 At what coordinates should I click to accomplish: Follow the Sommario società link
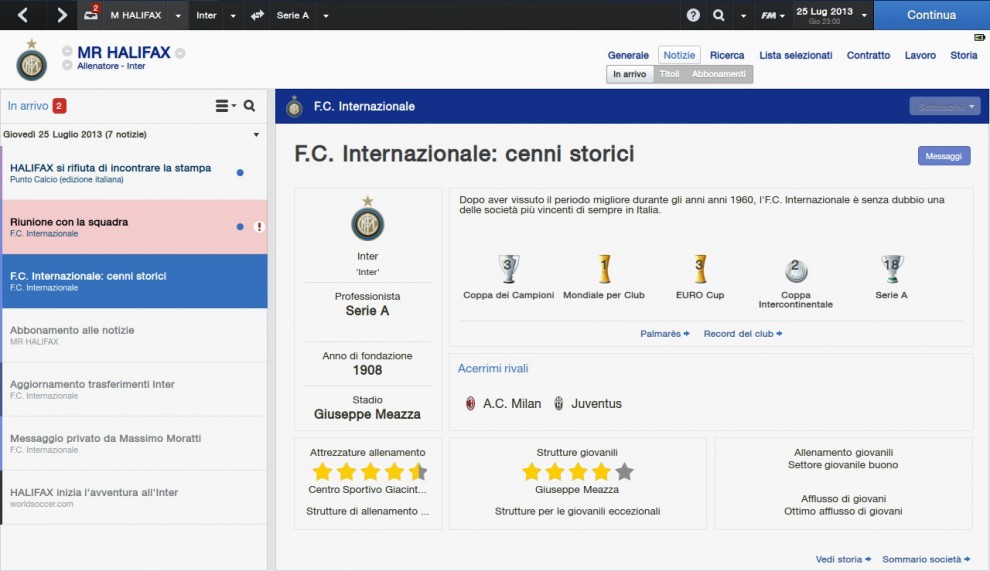point(926,559)
